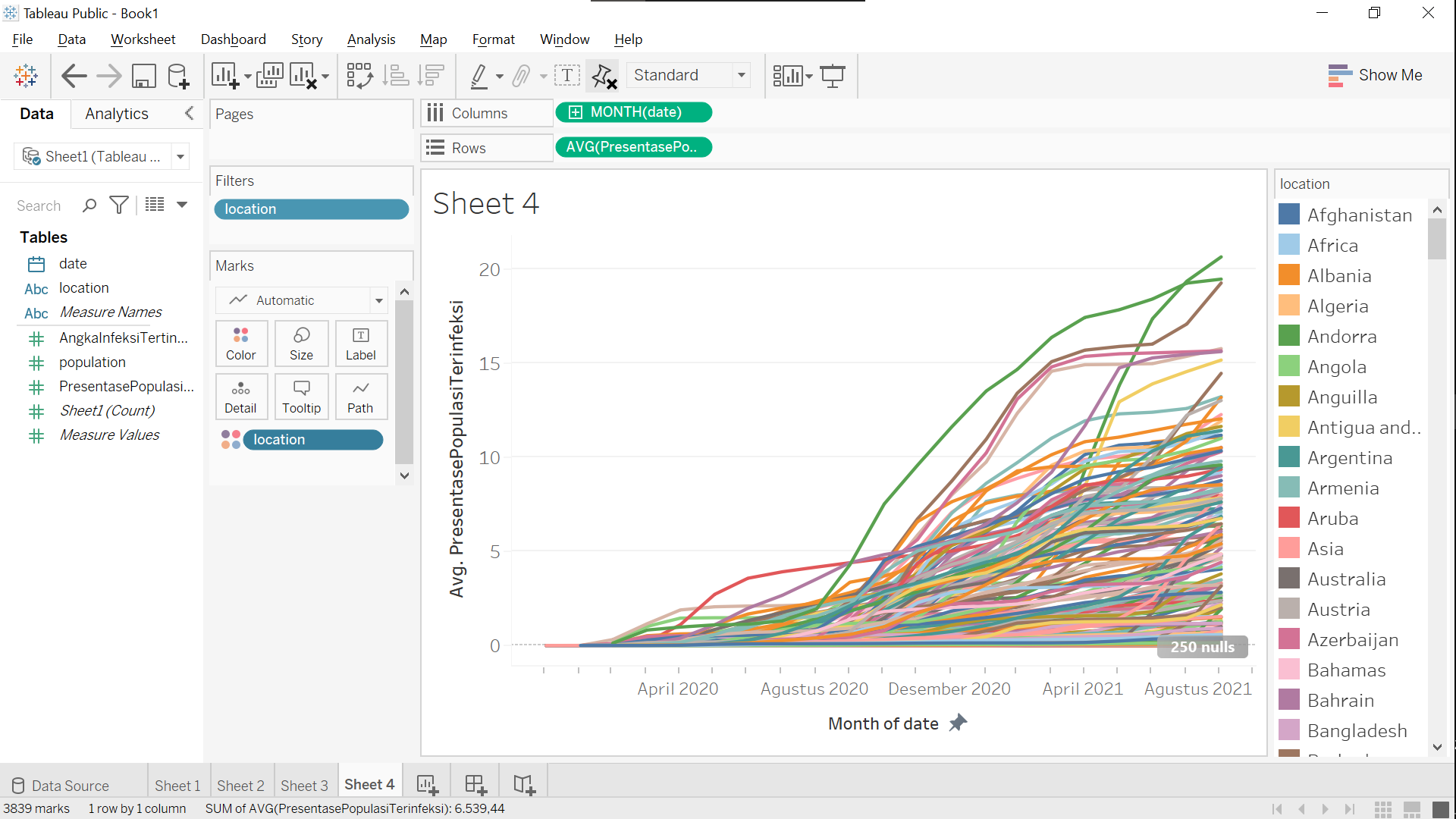Viewport: 1456px width, 819px height.
Task: Enter presentation mode
Action: (x=833, y=76)
